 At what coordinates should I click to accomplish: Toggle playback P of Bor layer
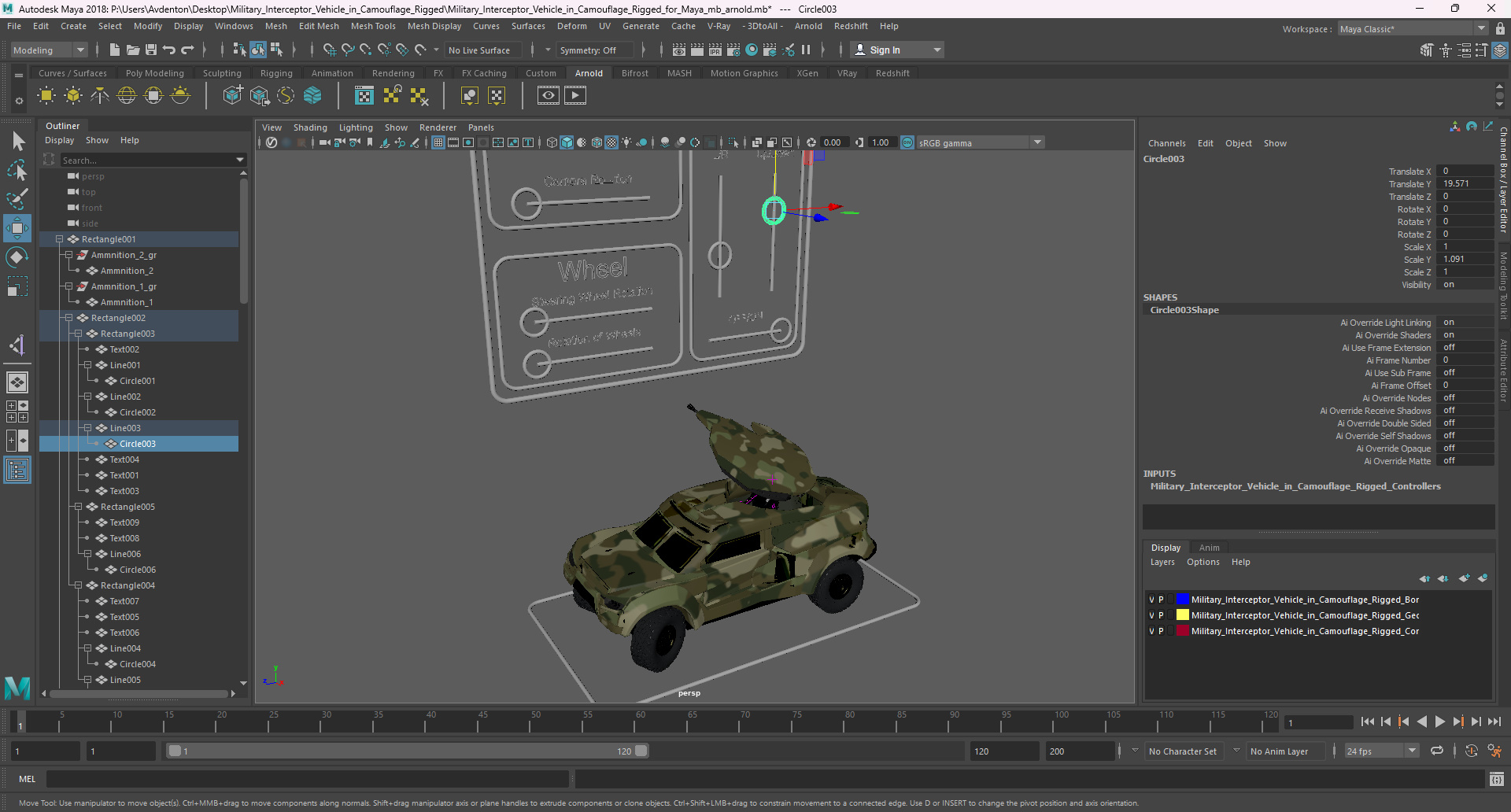[1161, 600]
